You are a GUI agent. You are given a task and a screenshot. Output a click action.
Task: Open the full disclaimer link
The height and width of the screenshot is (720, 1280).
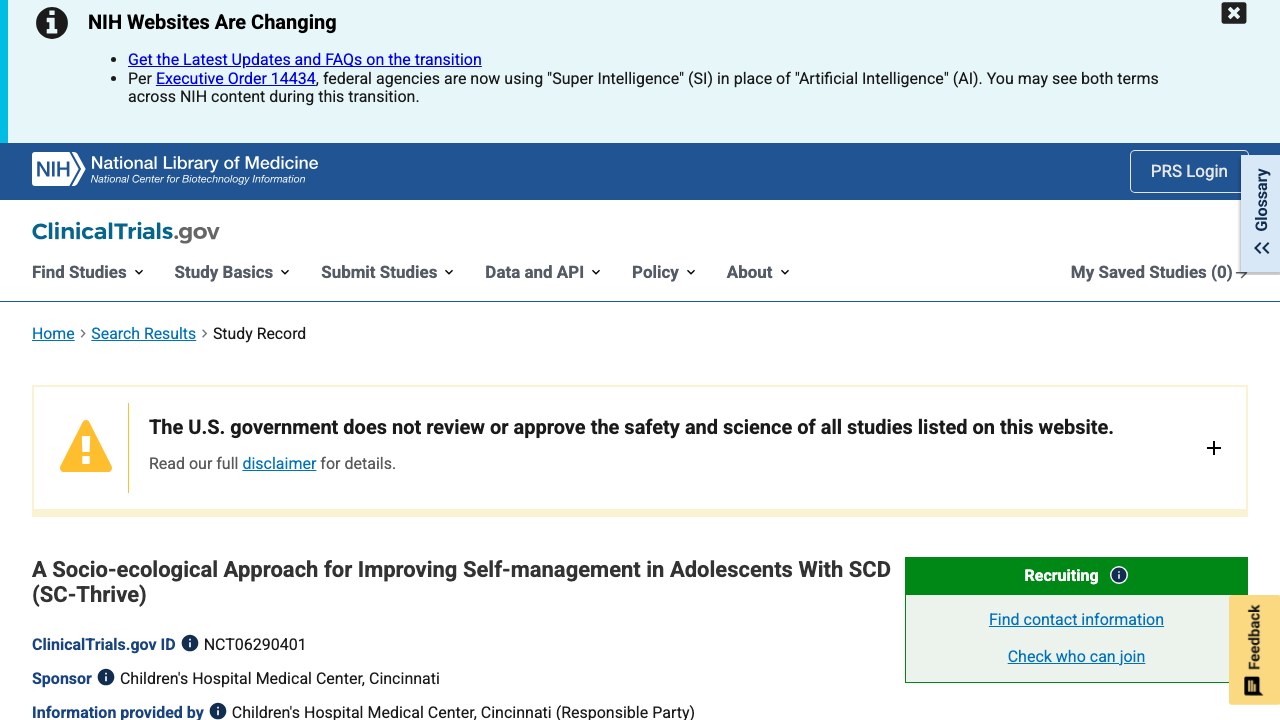pyautogui.click(x=279, y=464)
